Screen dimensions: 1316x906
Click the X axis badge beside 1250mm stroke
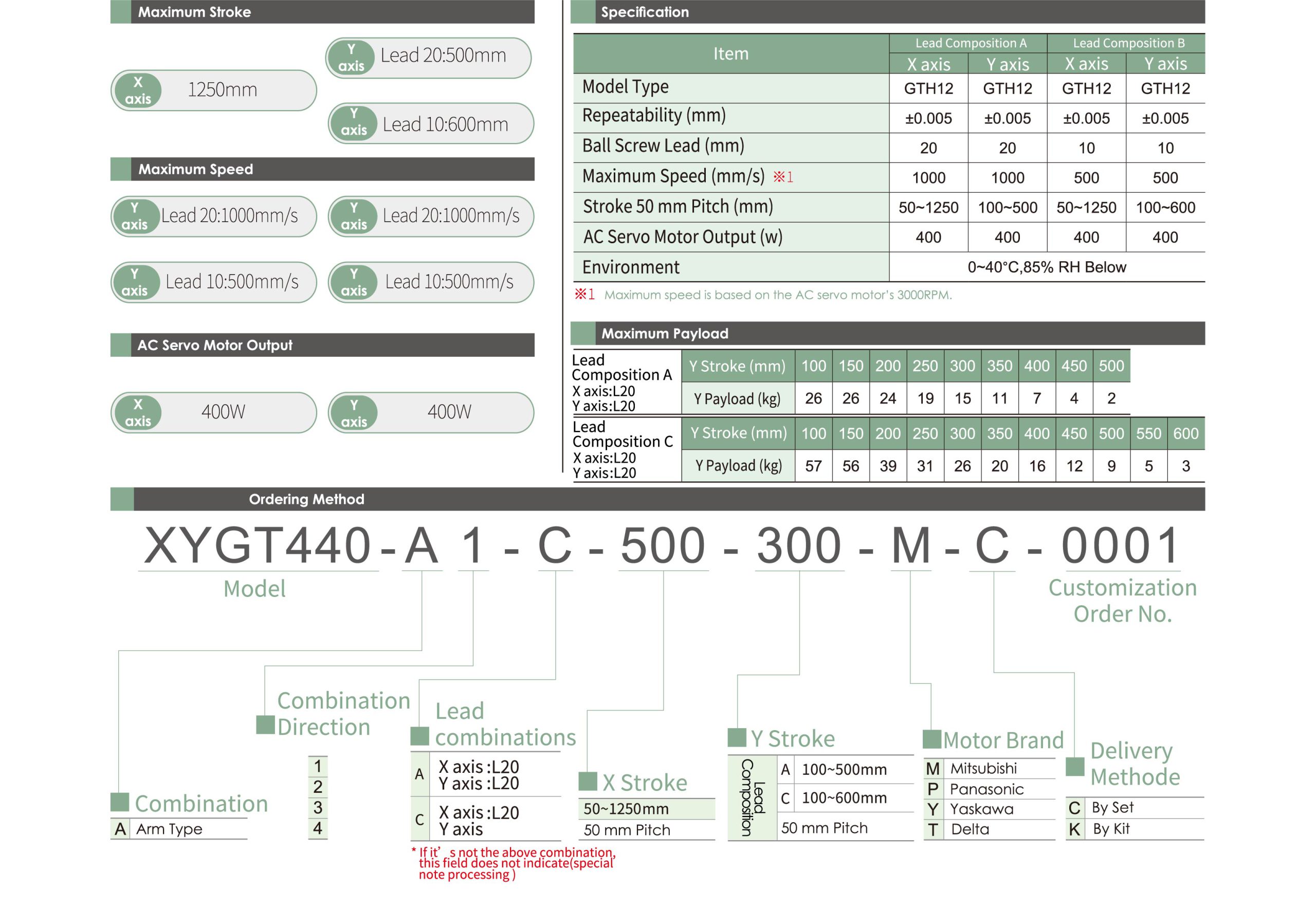point(137,90)
